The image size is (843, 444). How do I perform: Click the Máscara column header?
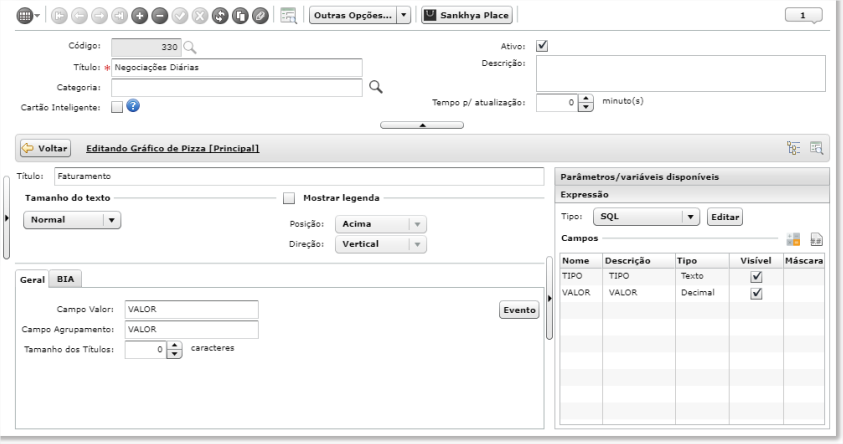(804, 261)
